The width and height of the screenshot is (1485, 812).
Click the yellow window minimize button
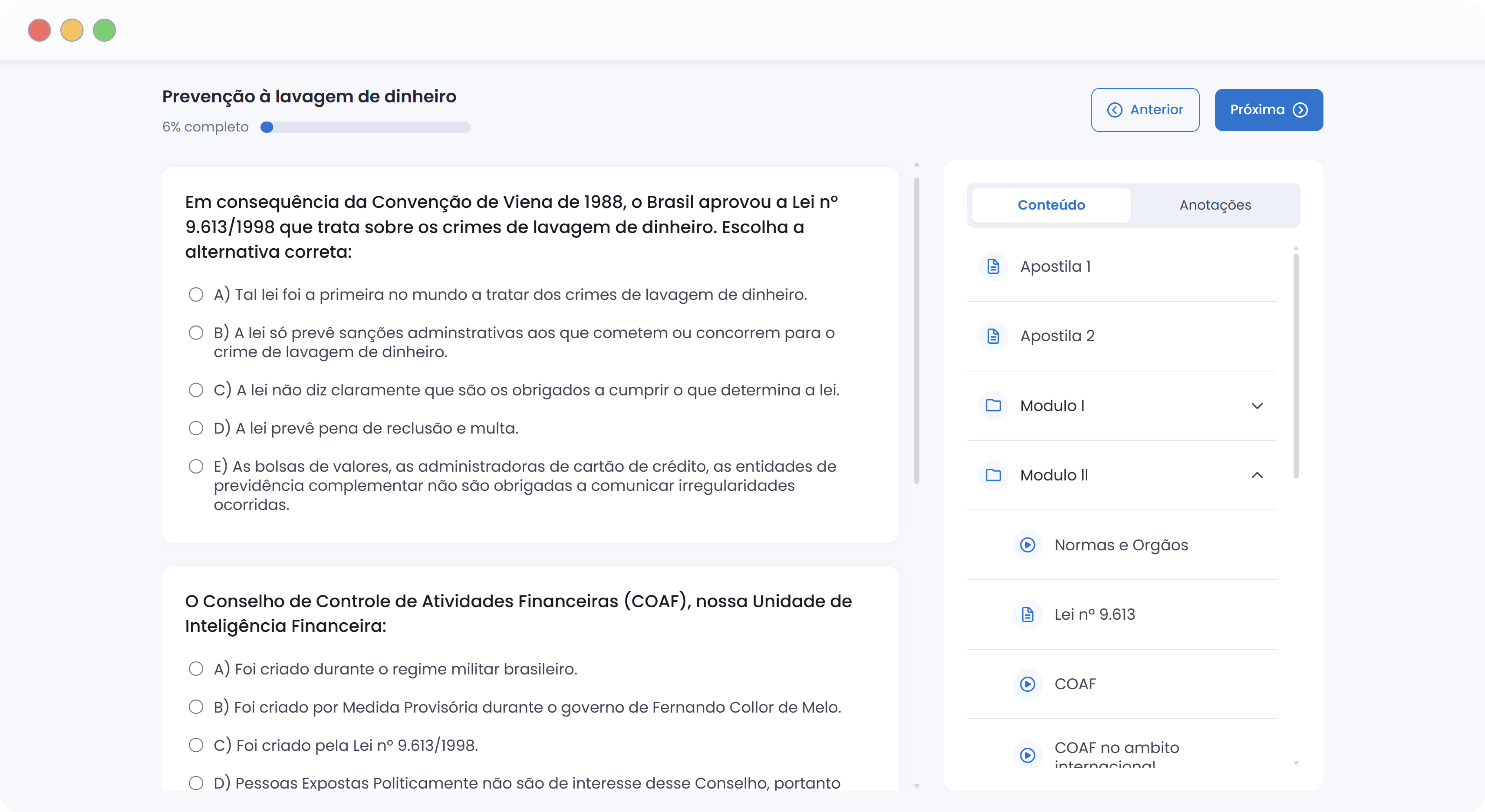(x=72, y=30)
